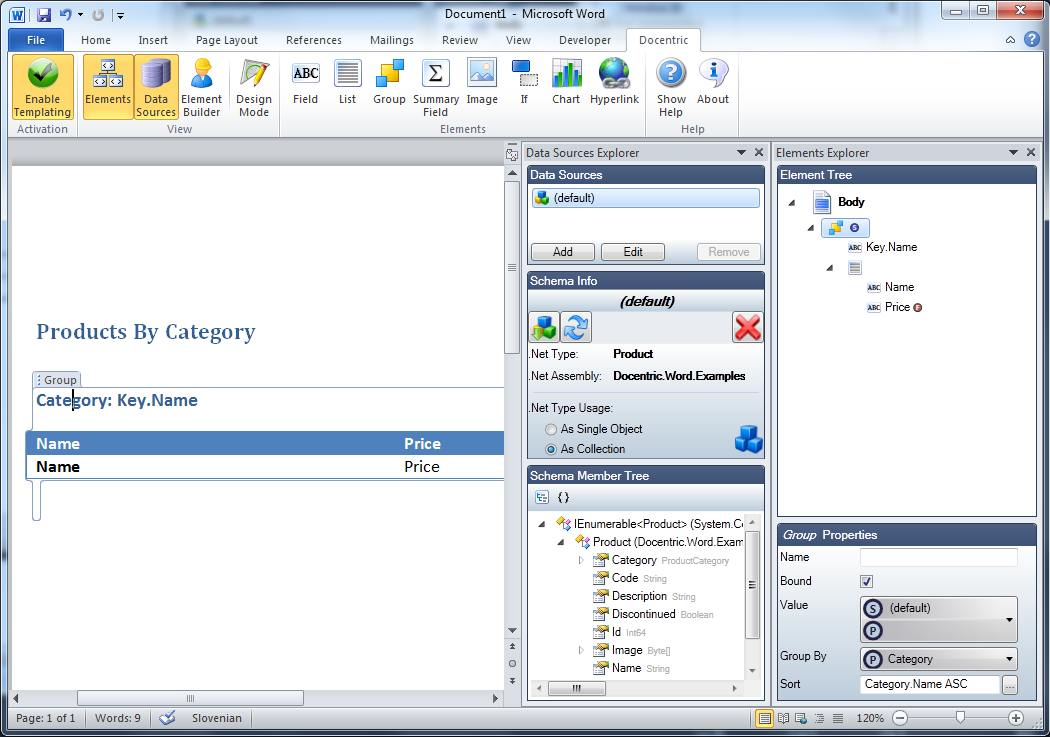Select the (default) data source item
Screen dimensions: 1050x737
pyautogui.click(x=646, y=198)
